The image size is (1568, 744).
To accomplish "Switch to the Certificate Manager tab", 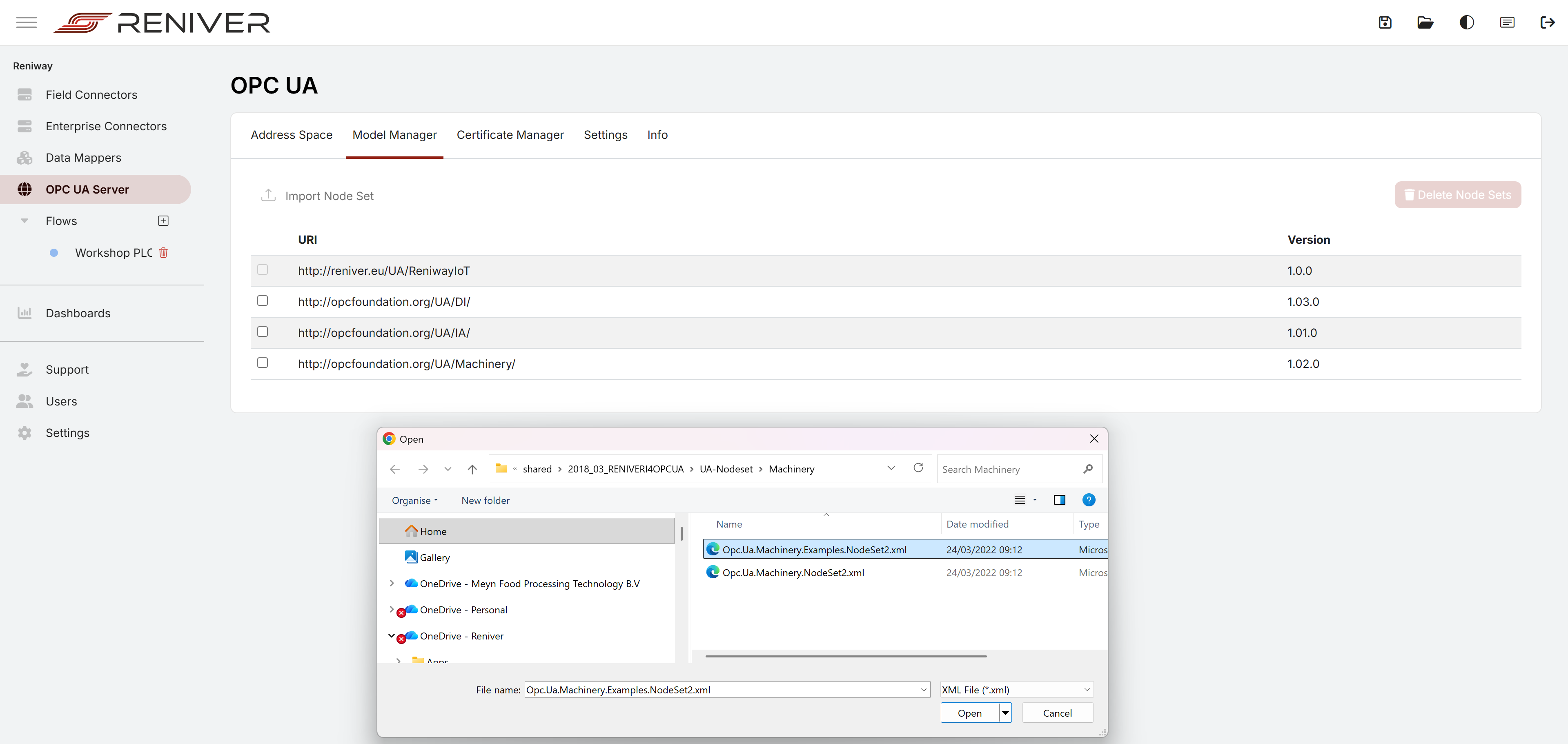I will point(510,135).
